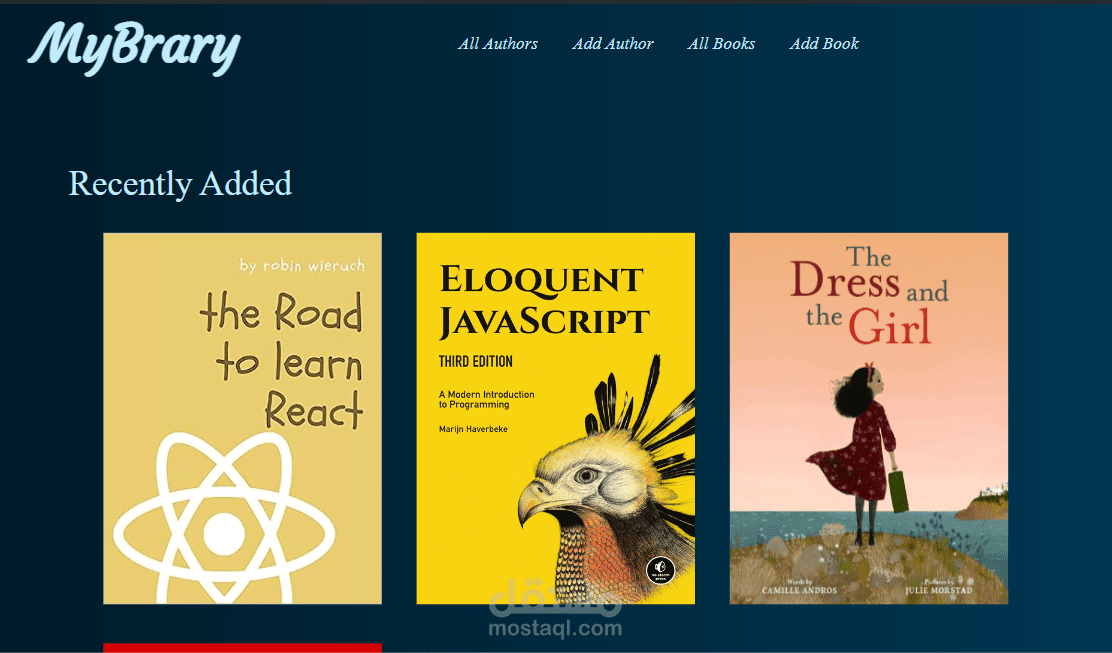
Task: Click the Recently Added heading
Action: (180, 184)
